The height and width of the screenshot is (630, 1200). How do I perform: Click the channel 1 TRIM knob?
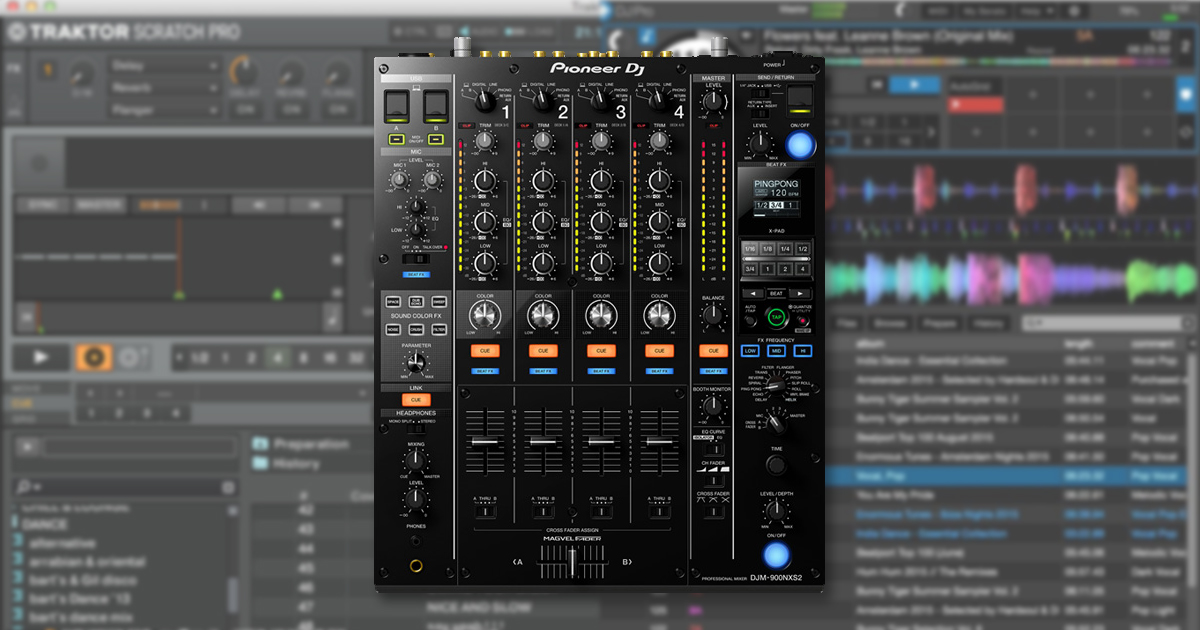click(x=484, y=142)
